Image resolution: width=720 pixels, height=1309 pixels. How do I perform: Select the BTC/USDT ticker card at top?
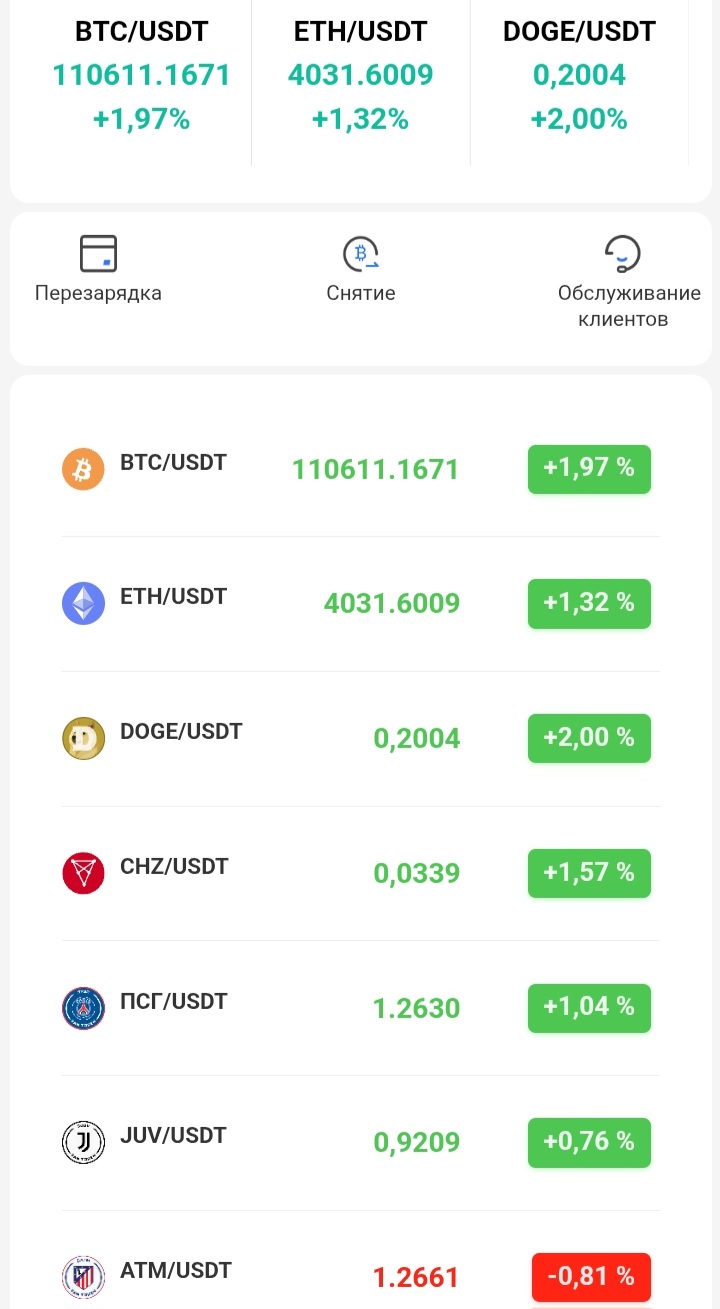tap(141, 75)
